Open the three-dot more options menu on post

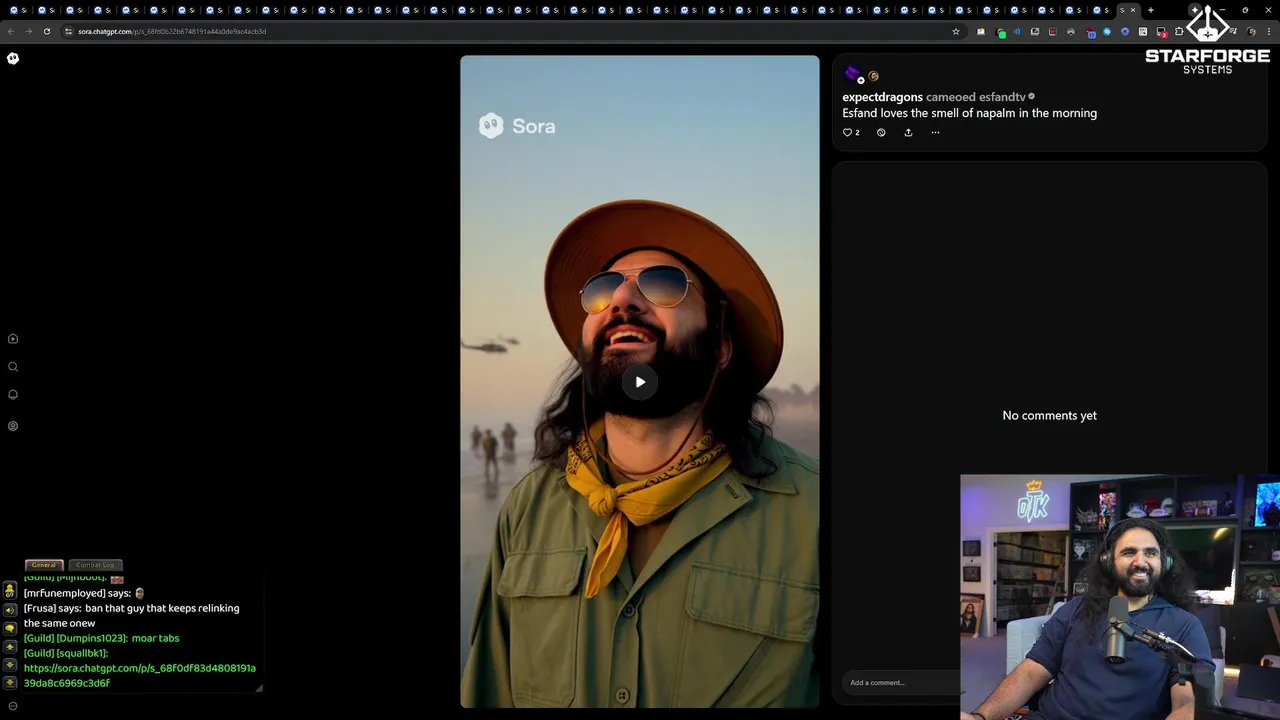click(x=935, y=132)
